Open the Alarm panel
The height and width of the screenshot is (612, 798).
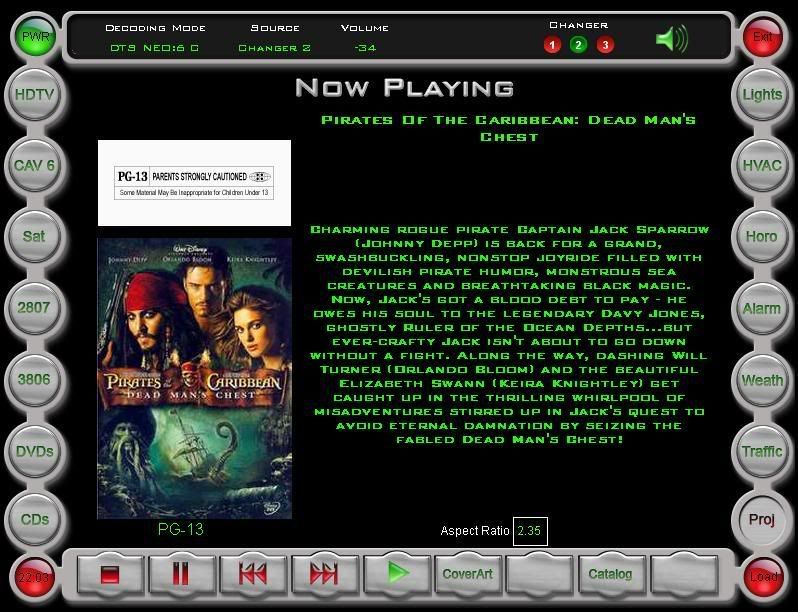click(x=762, y=309)
